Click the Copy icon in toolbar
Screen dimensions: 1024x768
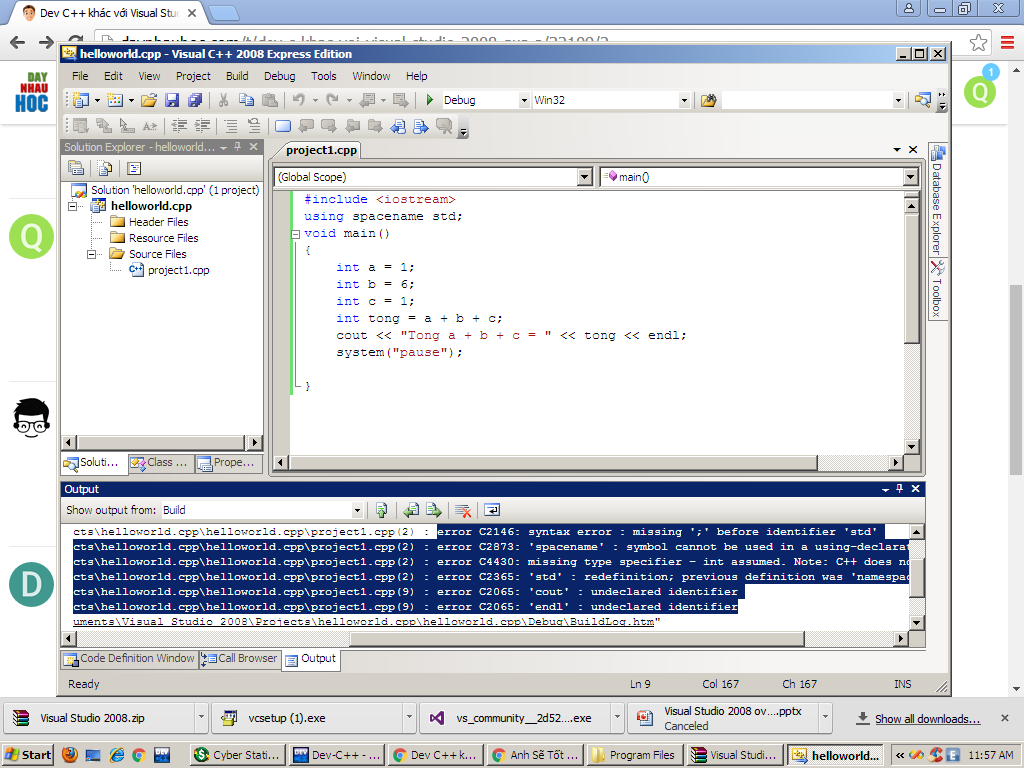(x=246, y=100)
